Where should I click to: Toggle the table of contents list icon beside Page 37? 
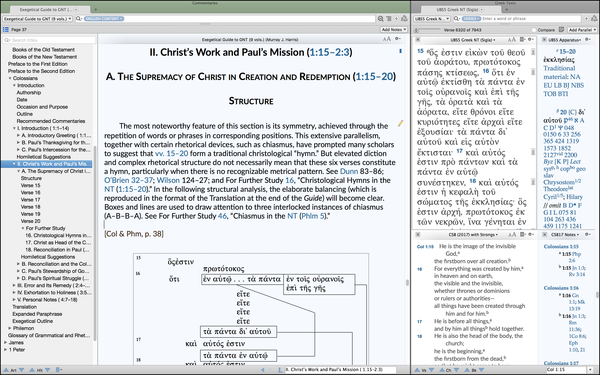coord(6,29)
